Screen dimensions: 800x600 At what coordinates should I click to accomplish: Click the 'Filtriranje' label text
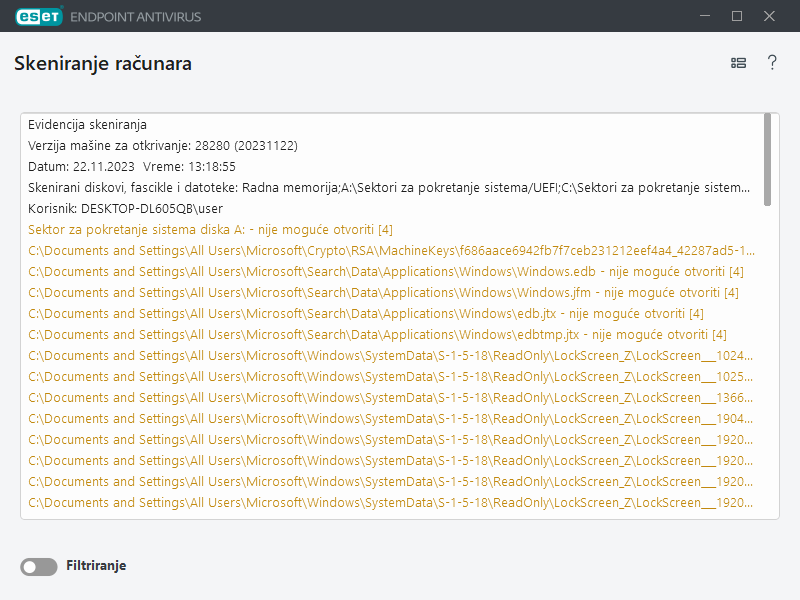[96, 566]
